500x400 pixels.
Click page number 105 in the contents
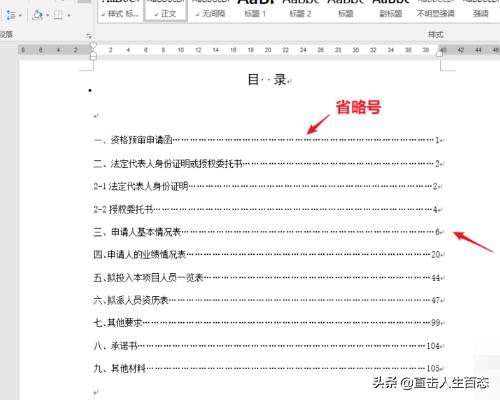tap(433, 368)
